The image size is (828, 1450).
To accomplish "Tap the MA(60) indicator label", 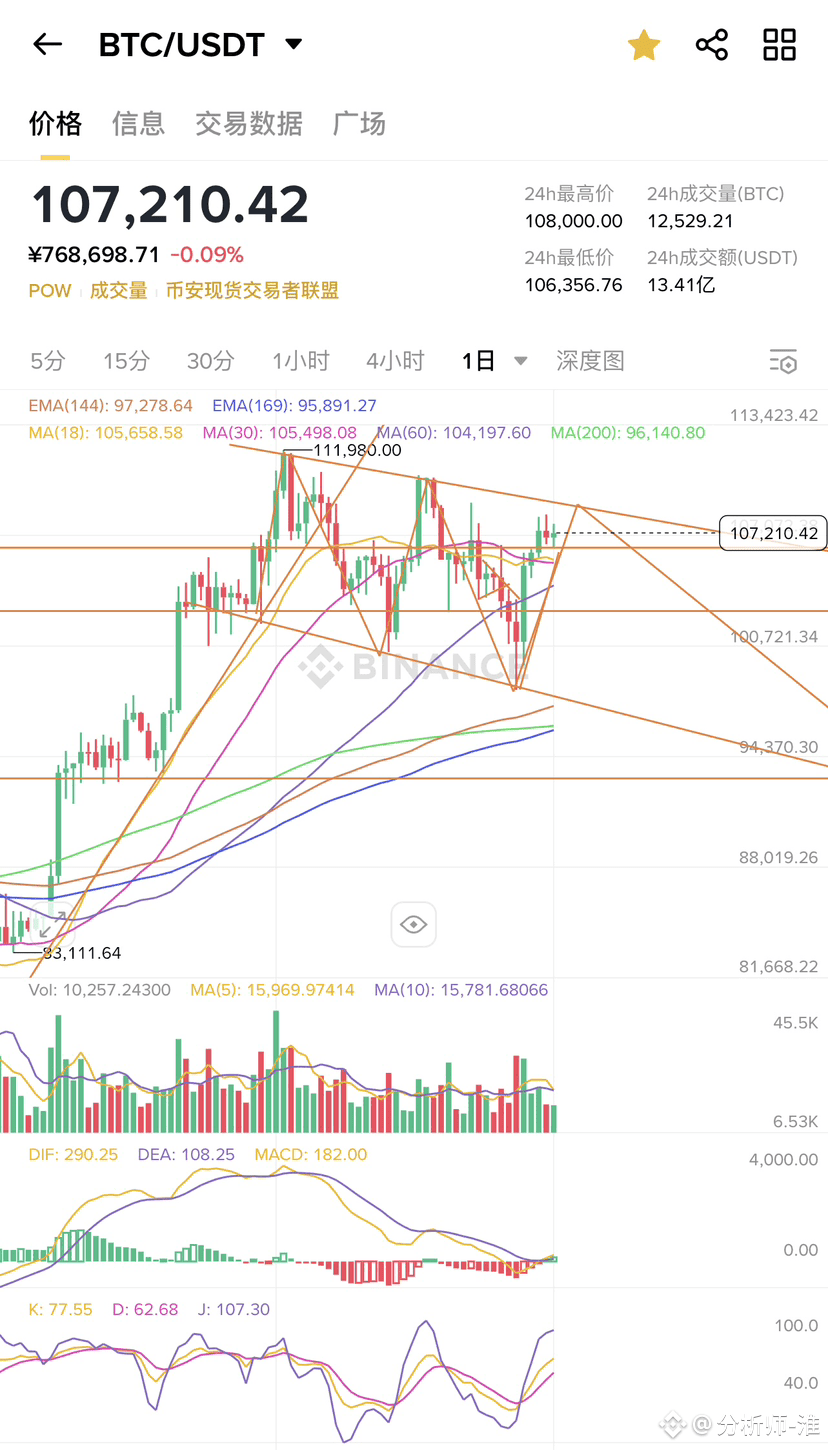I will click(454, 433).
